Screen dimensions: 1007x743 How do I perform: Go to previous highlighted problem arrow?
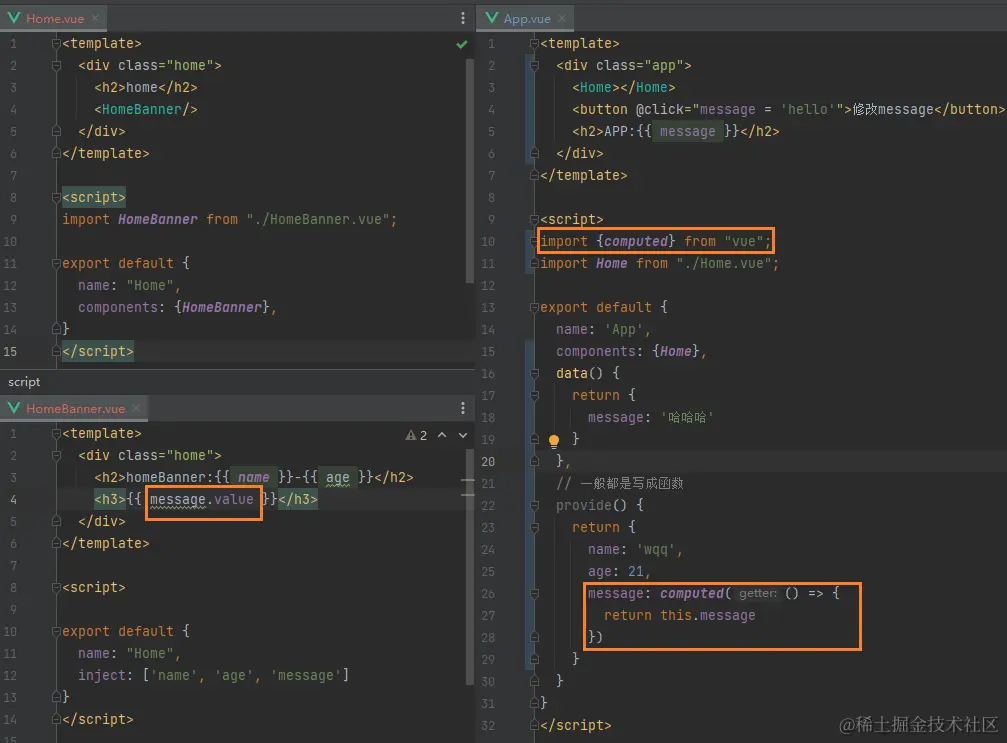tap(442, 435)
